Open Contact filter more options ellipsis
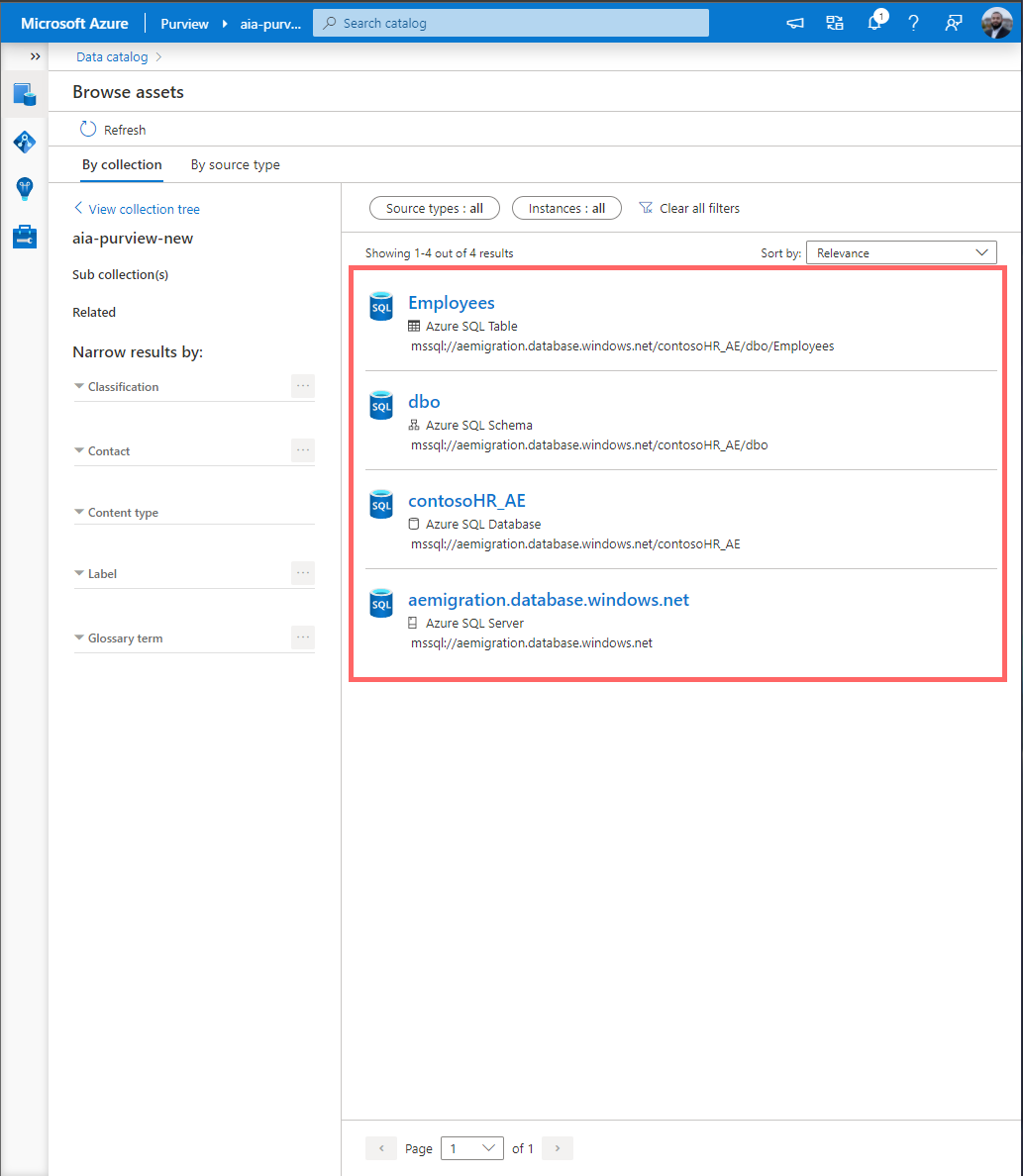 (x=303, y=450)
